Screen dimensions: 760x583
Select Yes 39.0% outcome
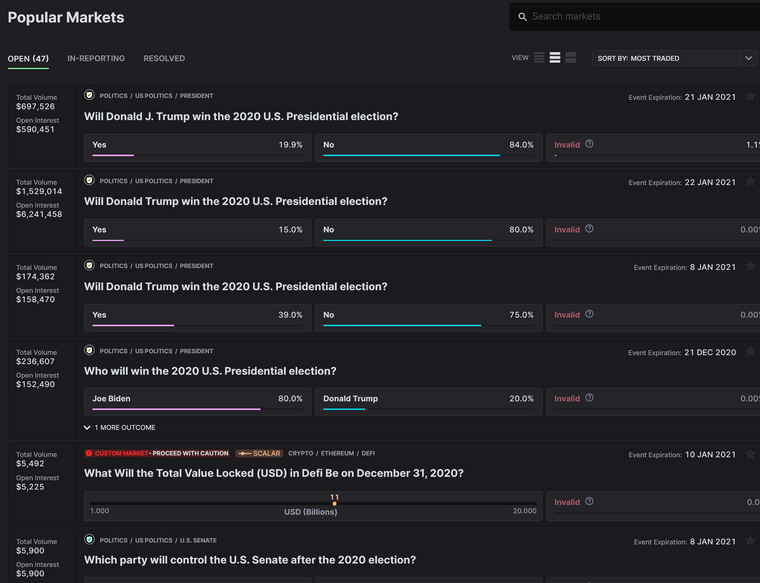tap(197, 318)
